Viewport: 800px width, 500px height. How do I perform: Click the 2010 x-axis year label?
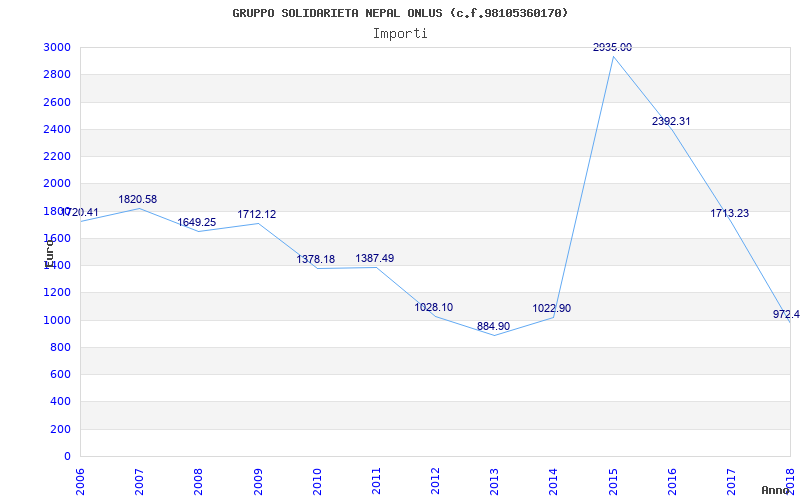click(x=317, y=482)
